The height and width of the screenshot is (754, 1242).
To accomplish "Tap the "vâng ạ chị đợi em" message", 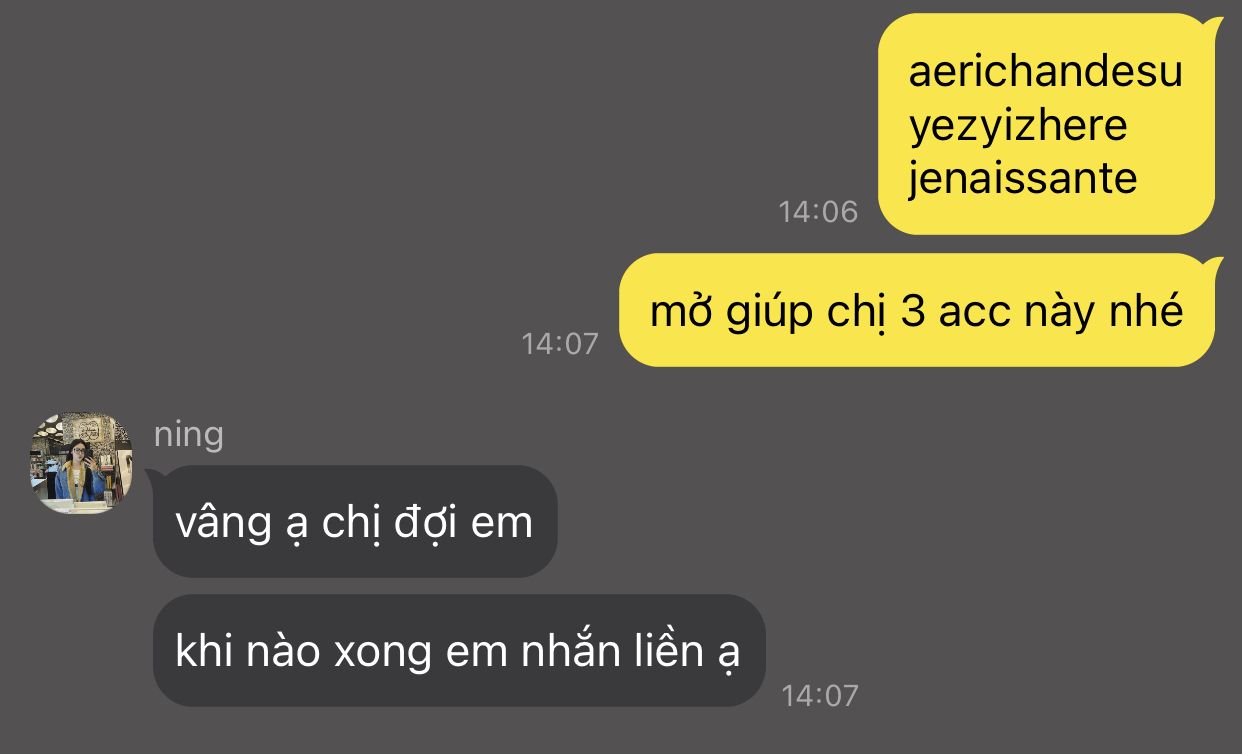I will [x=354, y=522].
